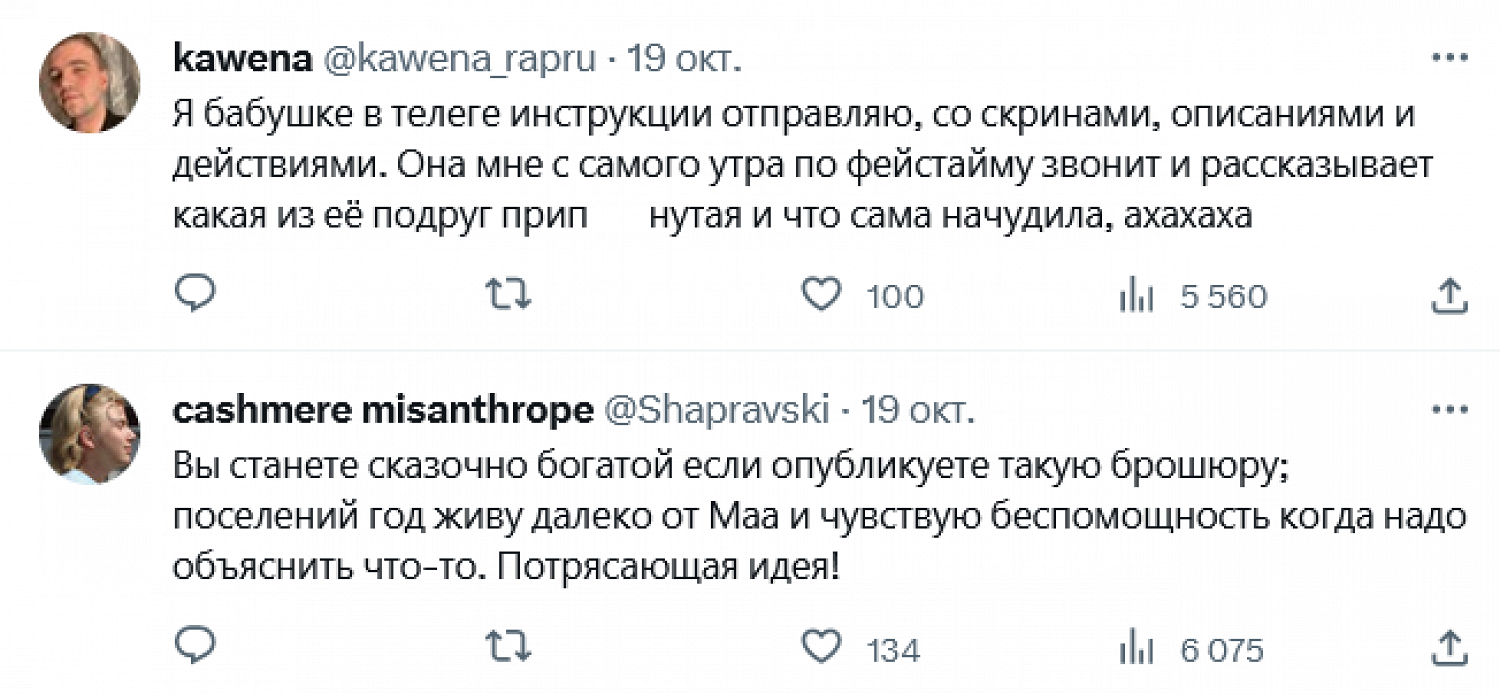This screenshot has width=1500, height=694.
Task: Go to kawena display name profile
Action: tap(240, 59)
